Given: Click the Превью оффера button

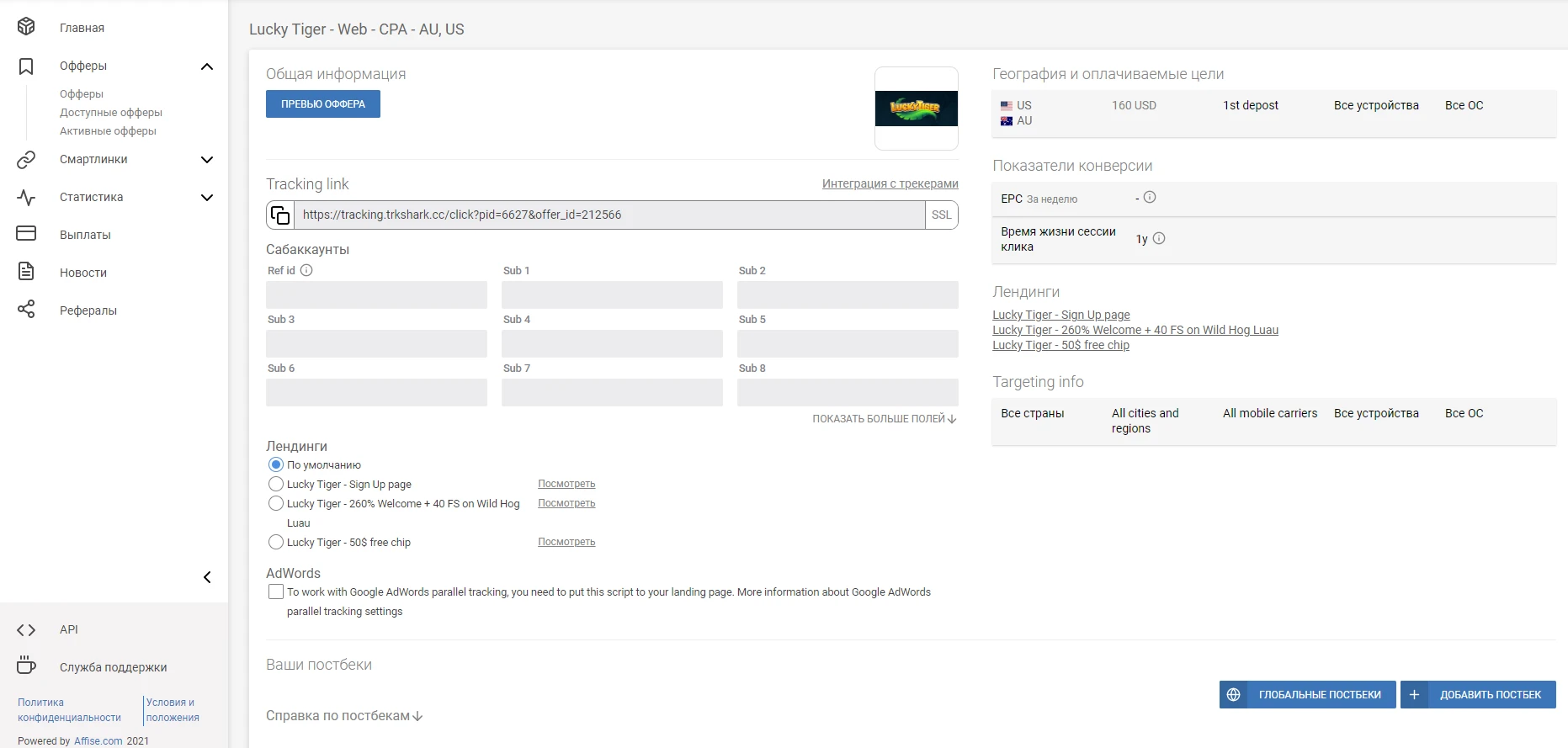Looking at the screenshot, I should (x=323, y=104).
